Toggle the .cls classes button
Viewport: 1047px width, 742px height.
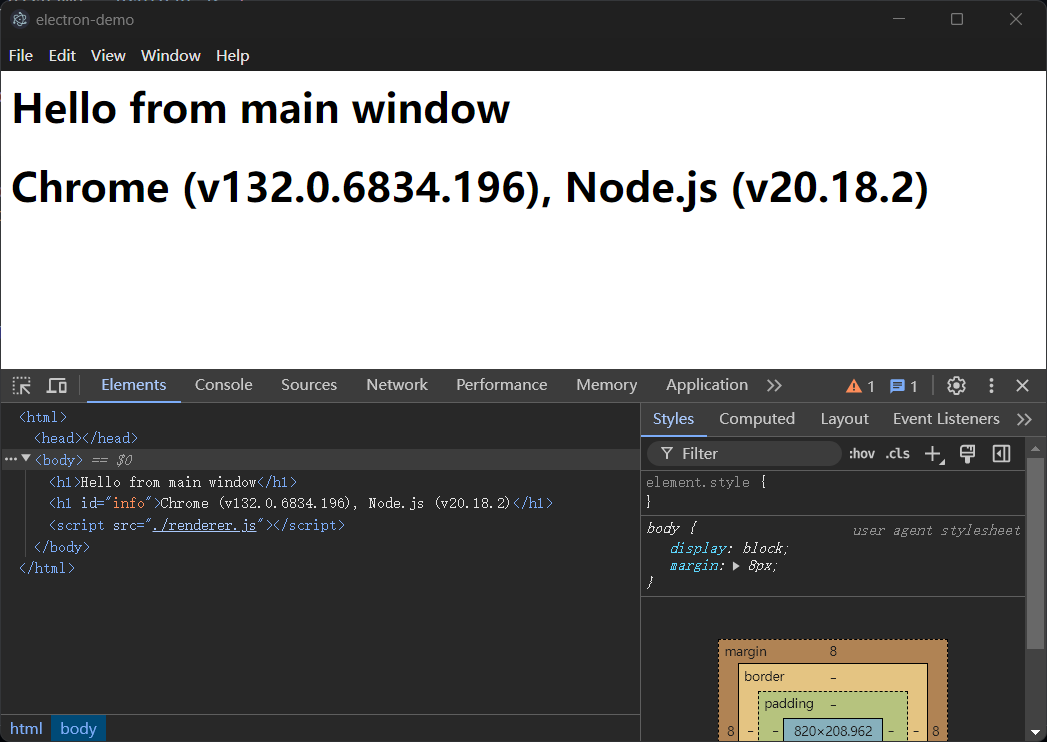[x=897, y=453]
